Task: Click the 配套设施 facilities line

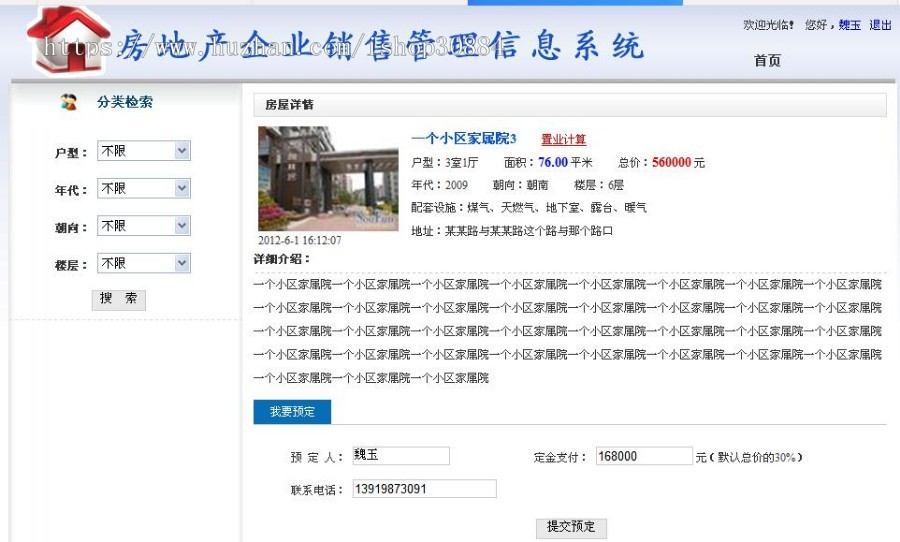Action: (x=529, y=207)
